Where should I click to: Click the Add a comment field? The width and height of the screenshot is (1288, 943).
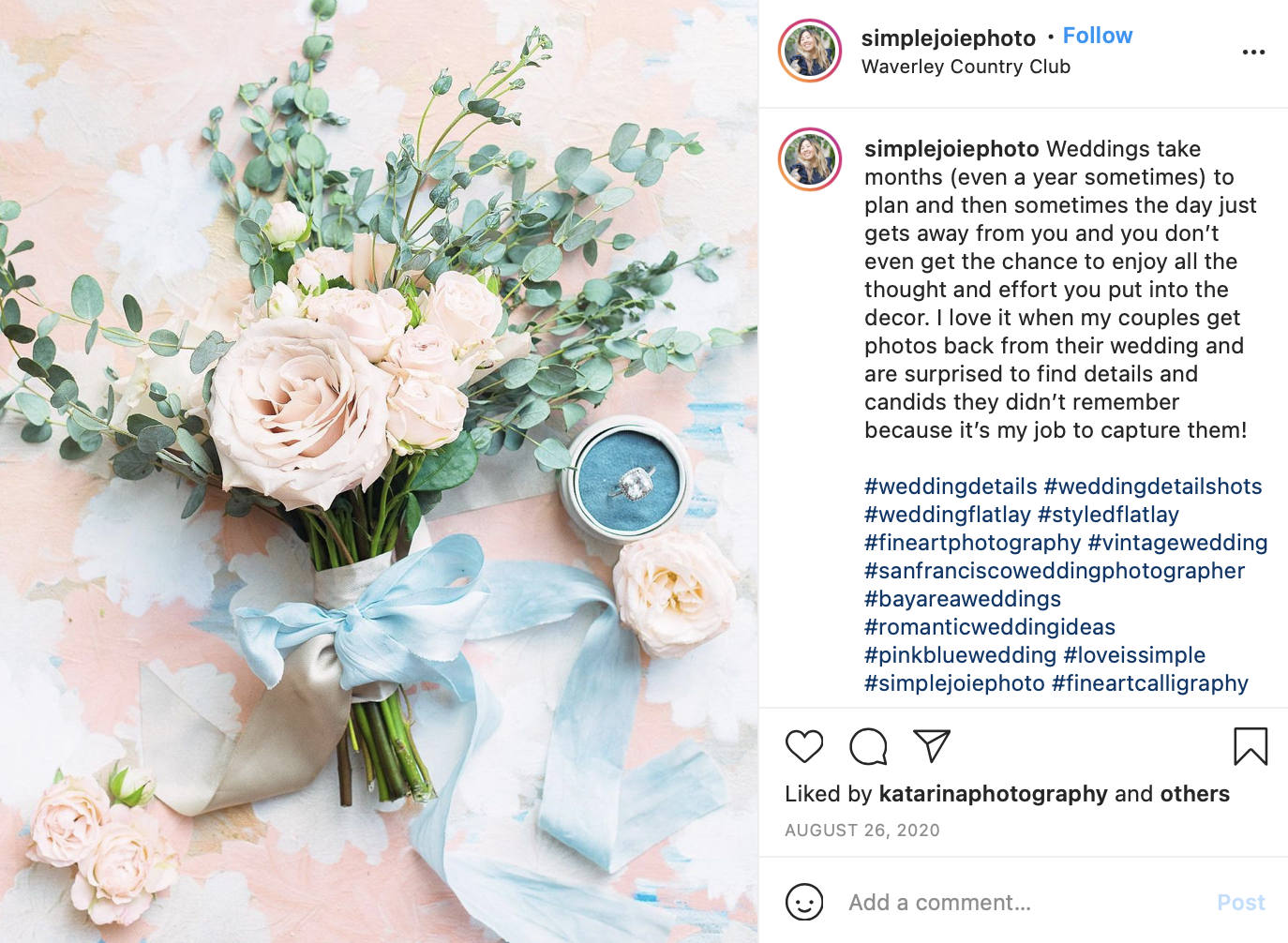tap(1024, 903)
